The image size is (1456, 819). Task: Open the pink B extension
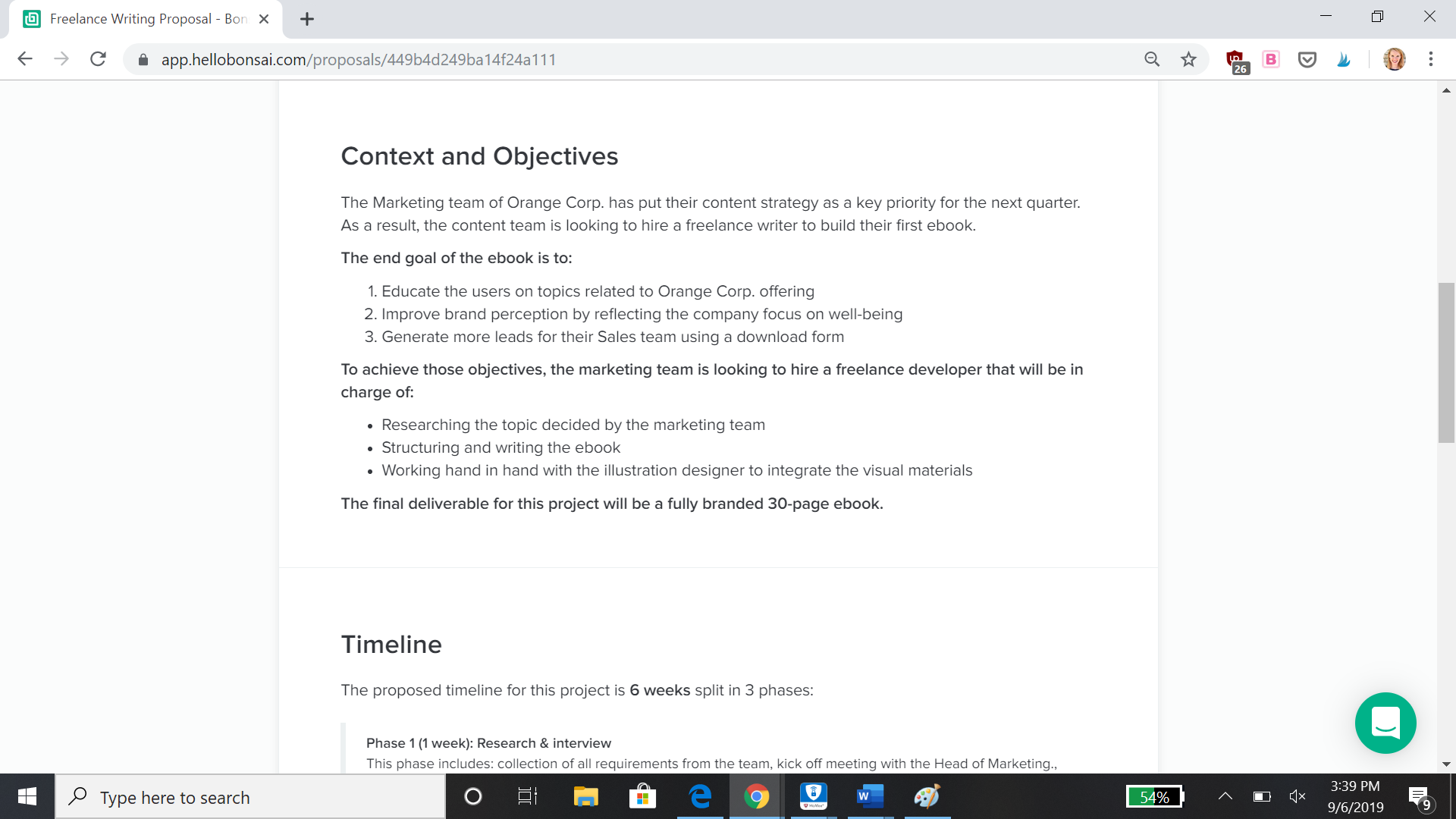1271,59
